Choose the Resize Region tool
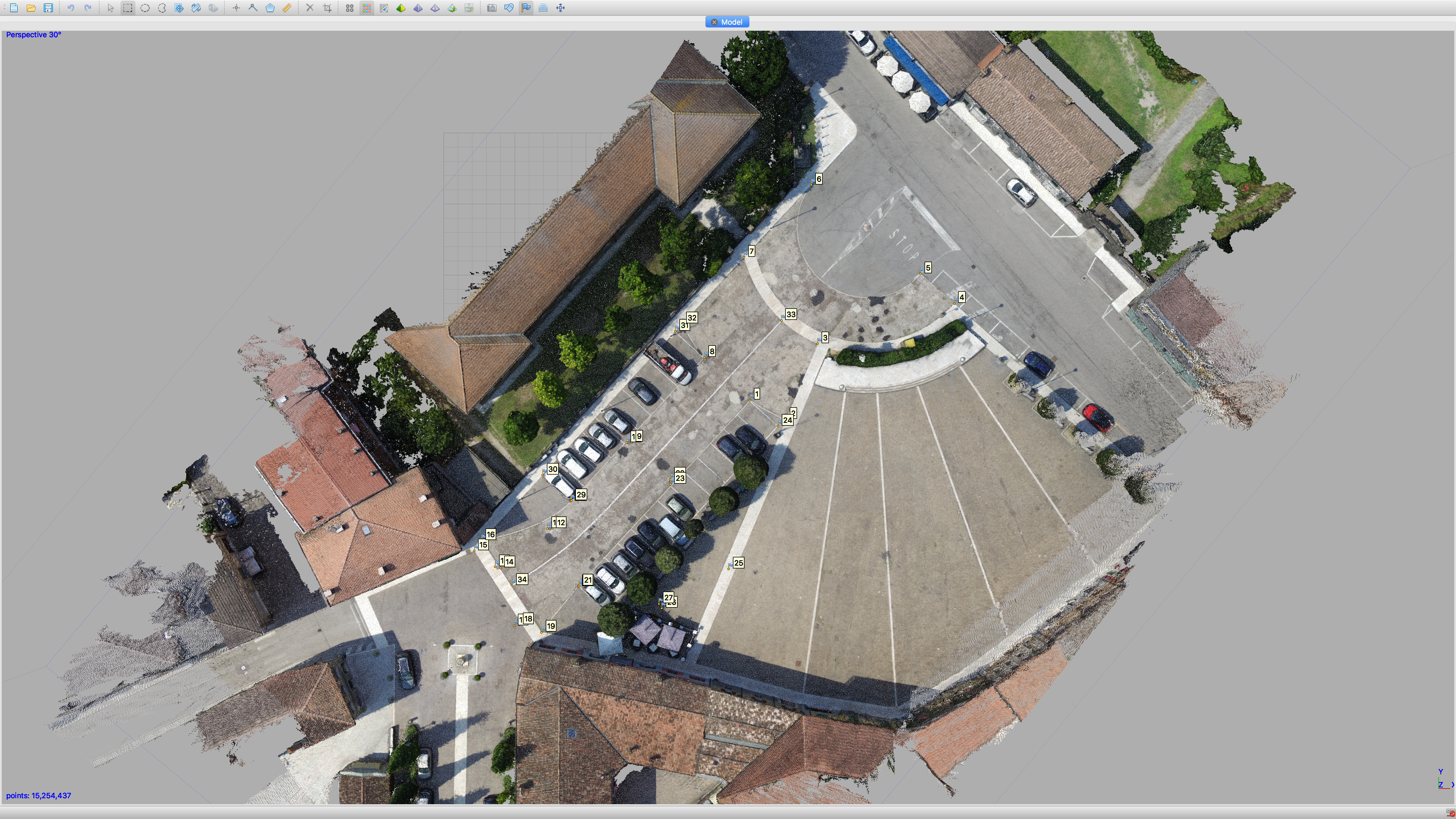1456x819 pixels. pos(196,8)
